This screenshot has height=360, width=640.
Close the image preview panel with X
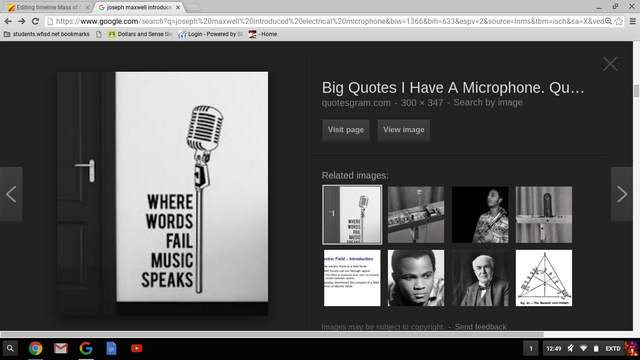point(610,64)
